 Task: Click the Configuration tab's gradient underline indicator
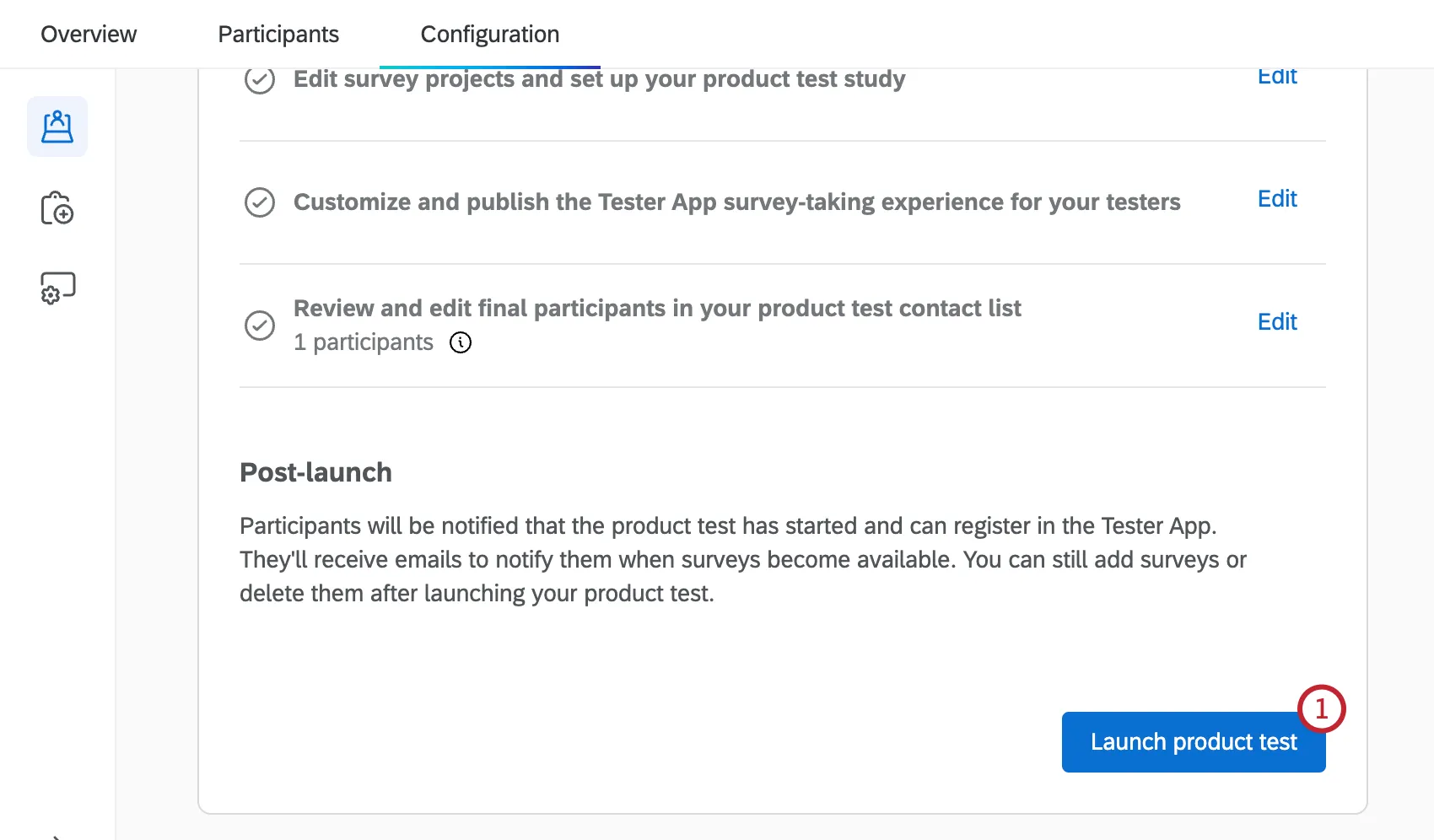point(490,64)
